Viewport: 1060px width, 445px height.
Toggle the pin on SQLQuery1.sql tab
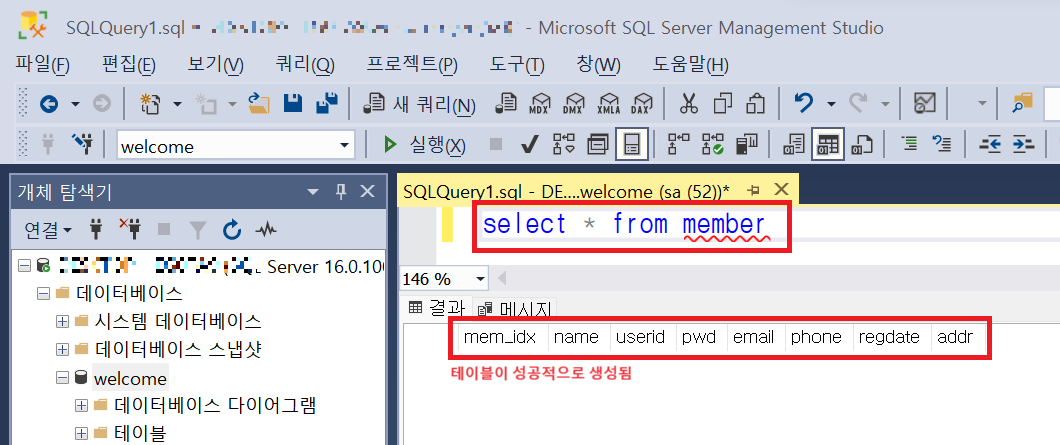tap(755, 189)
